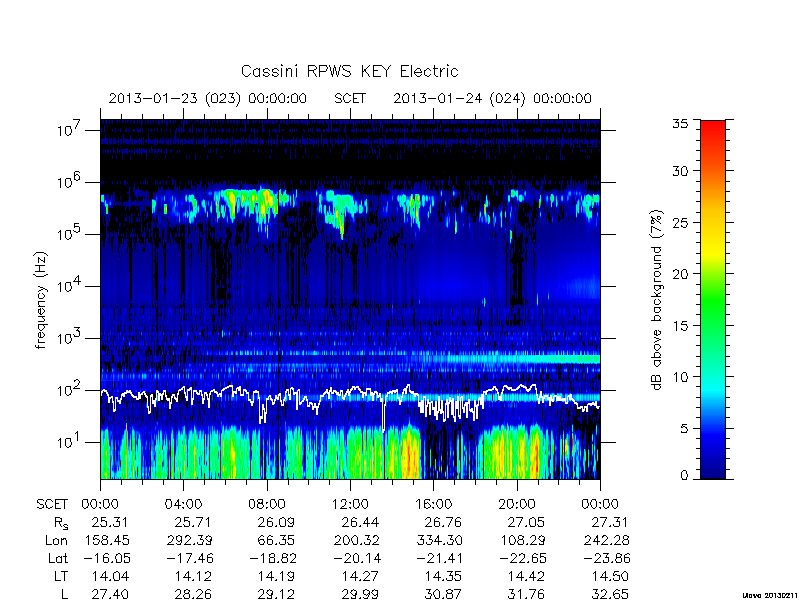Click longitude value '200.32'
The image size is (800, 600).
tap(356, 540)
